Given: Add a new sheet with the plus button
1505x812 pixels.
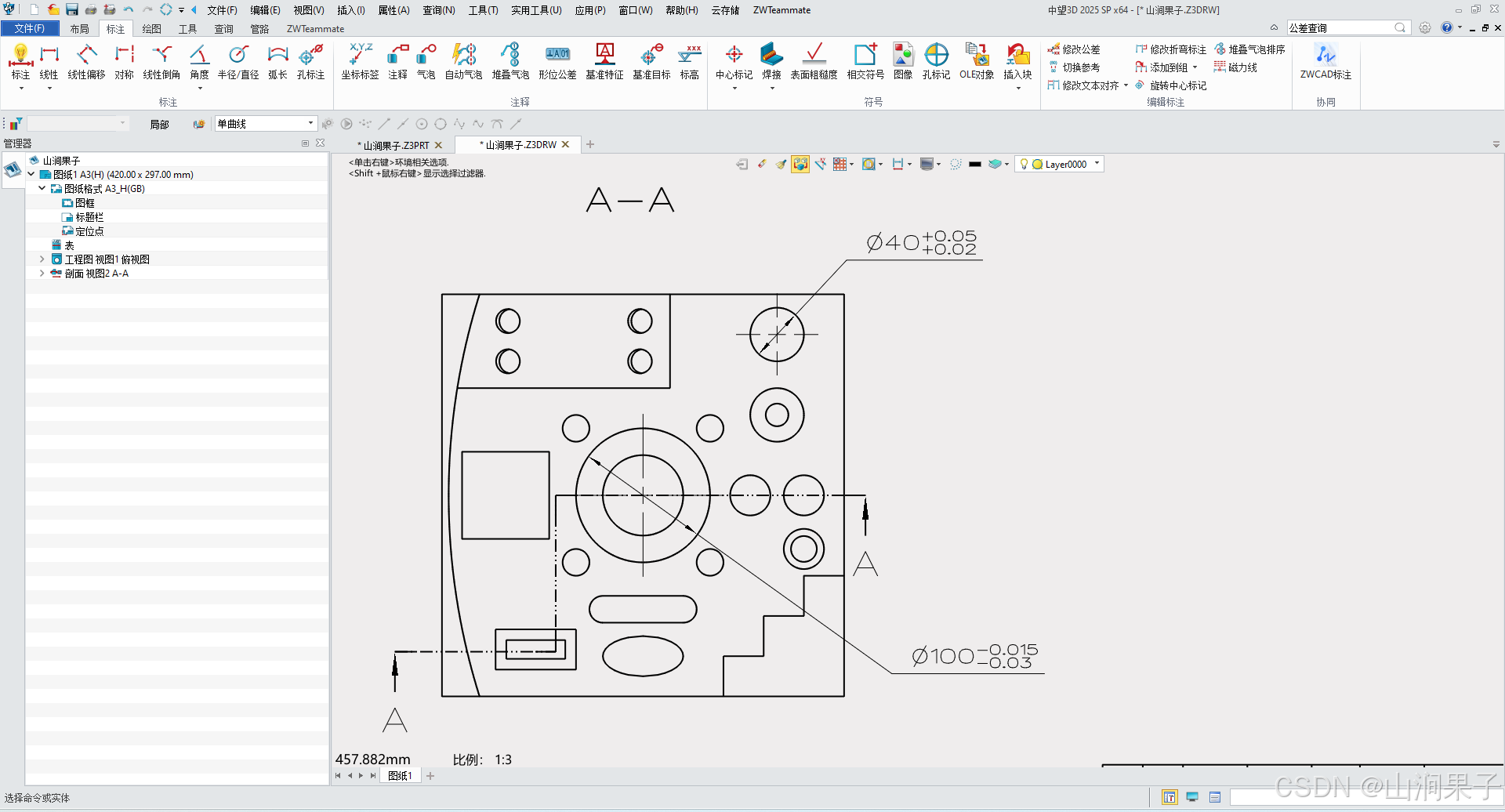Looking at the screenshot, I should pyautogui.click(x=430, y=776).
